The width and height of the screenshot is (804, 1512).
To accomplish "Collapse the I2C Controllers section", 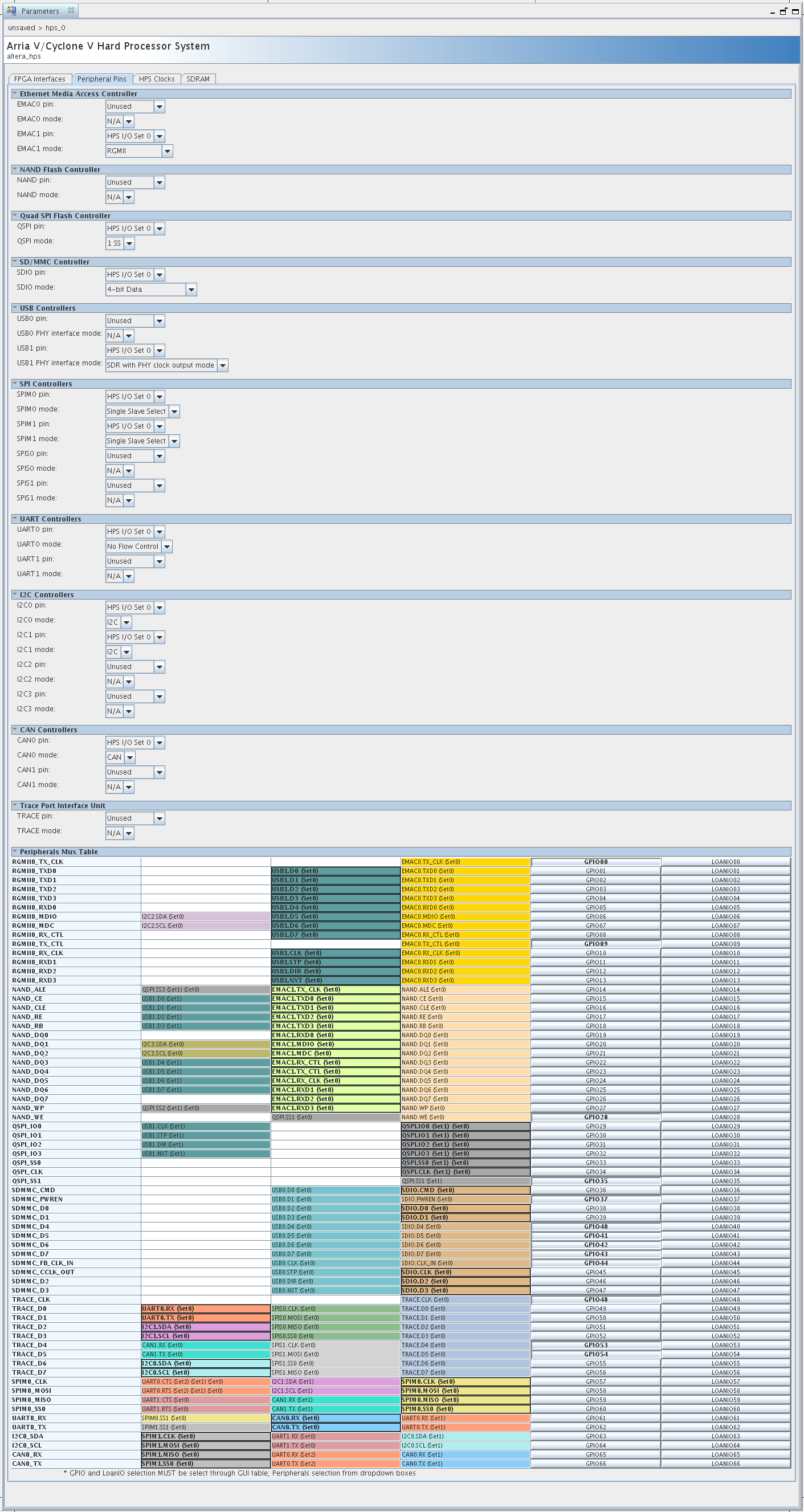I will (15, 594).
